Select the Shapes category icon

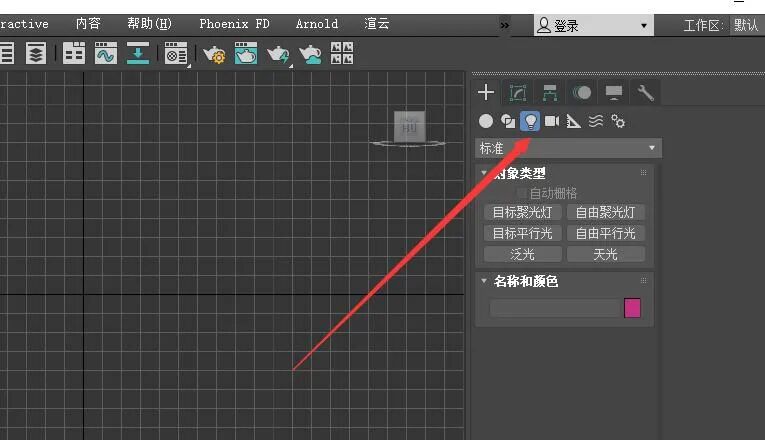pos(508,121)
